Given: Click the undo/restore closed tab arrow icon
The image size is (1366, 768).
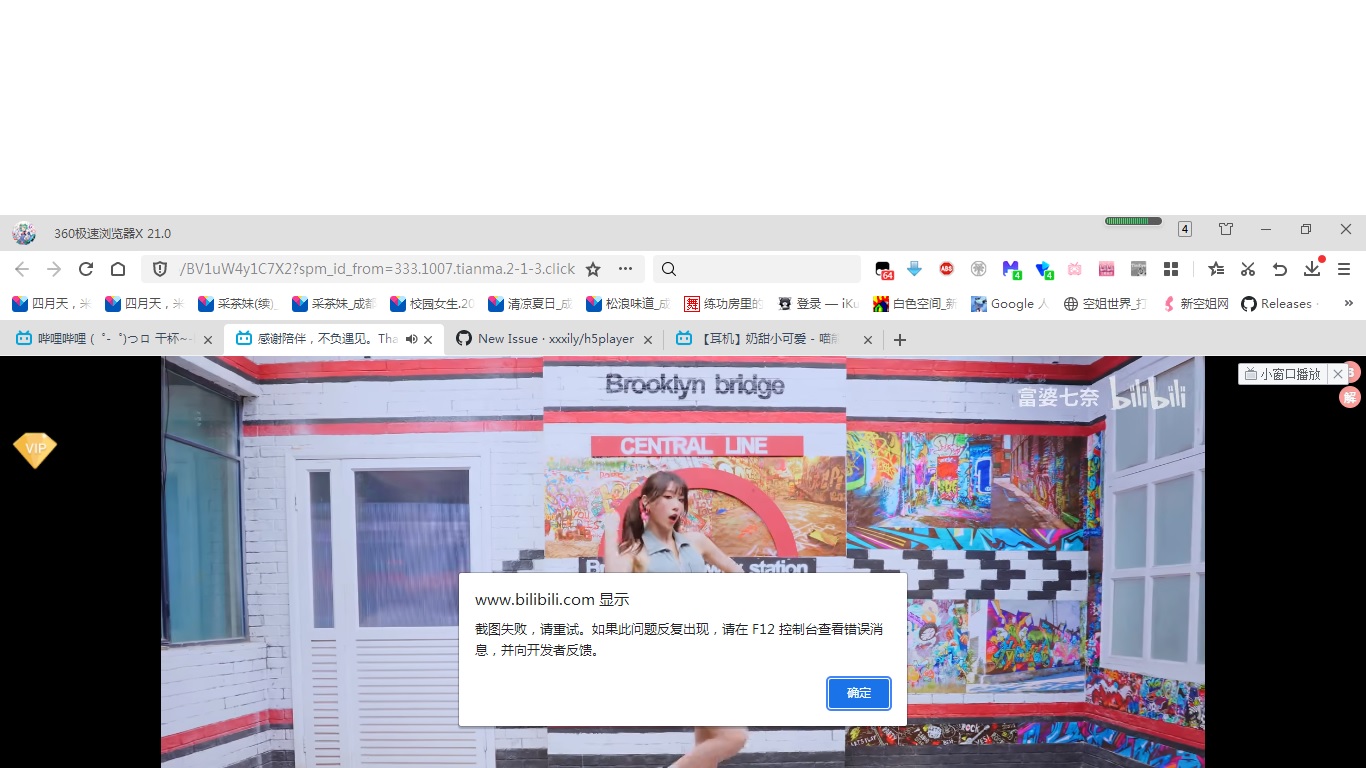Looking at the screenshot, I should pyautogui.click(x=1279, y=269).
